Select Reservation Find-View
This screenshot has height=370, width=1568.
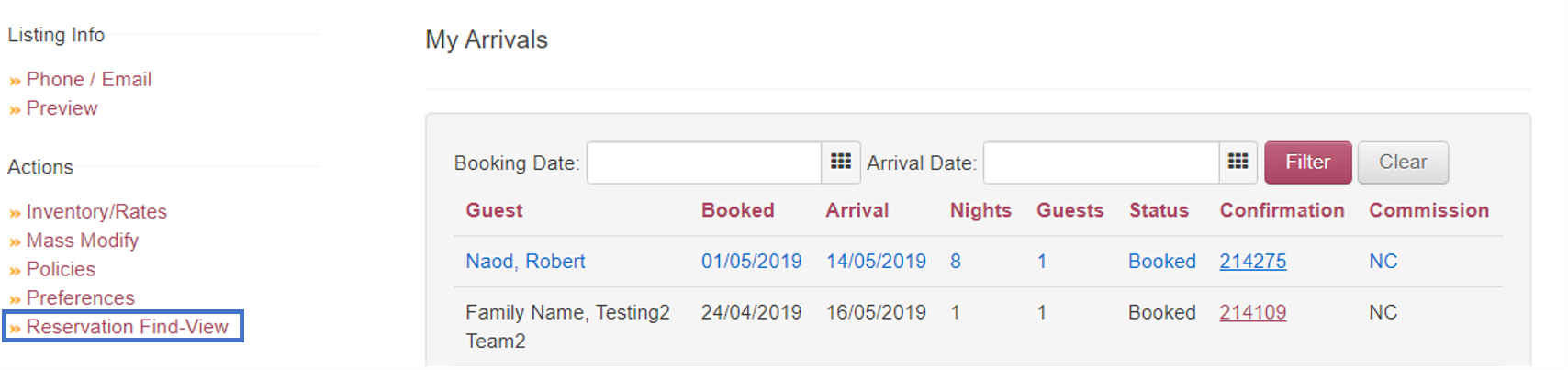pos(127,327)
